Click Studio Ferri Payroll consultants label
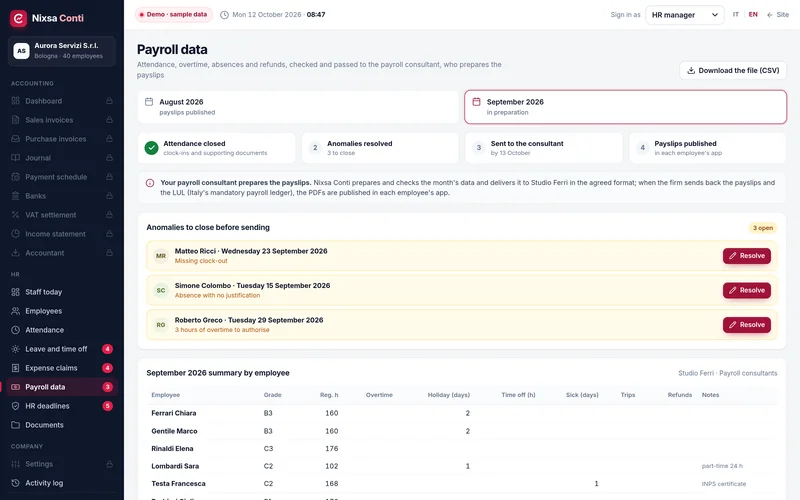800x500 pixels. pos(728,373)
